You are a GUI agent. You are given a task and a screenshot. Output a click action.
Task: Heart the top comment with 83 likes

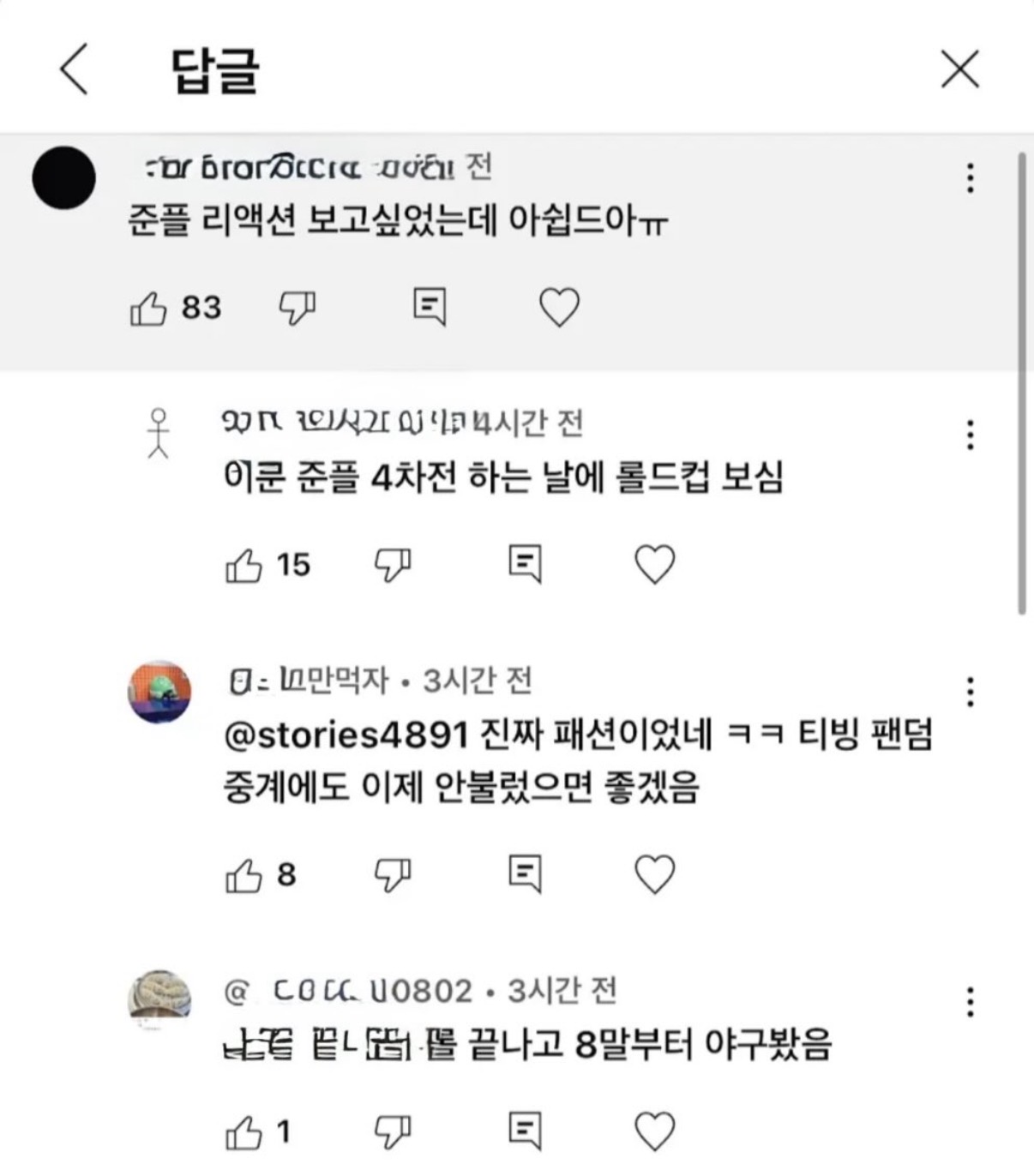point(559,307)
